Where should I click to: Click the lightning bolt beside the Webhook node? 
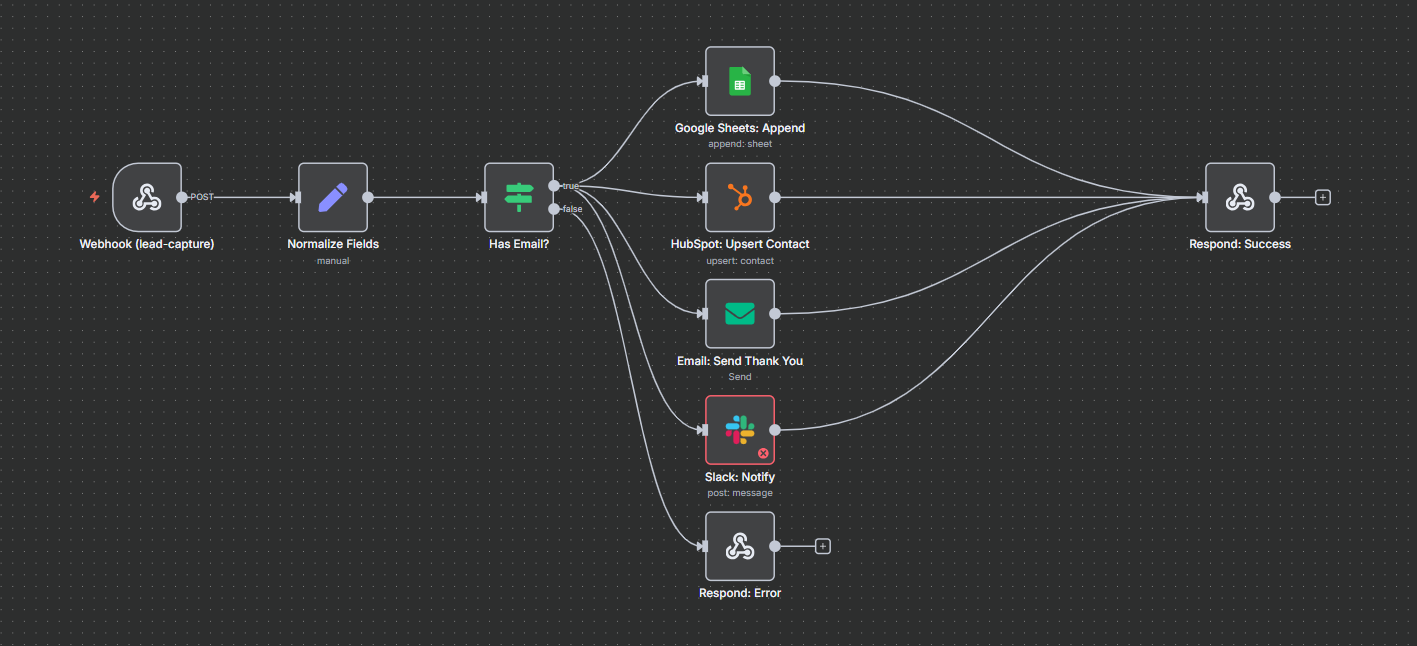[x=93, y=197]
